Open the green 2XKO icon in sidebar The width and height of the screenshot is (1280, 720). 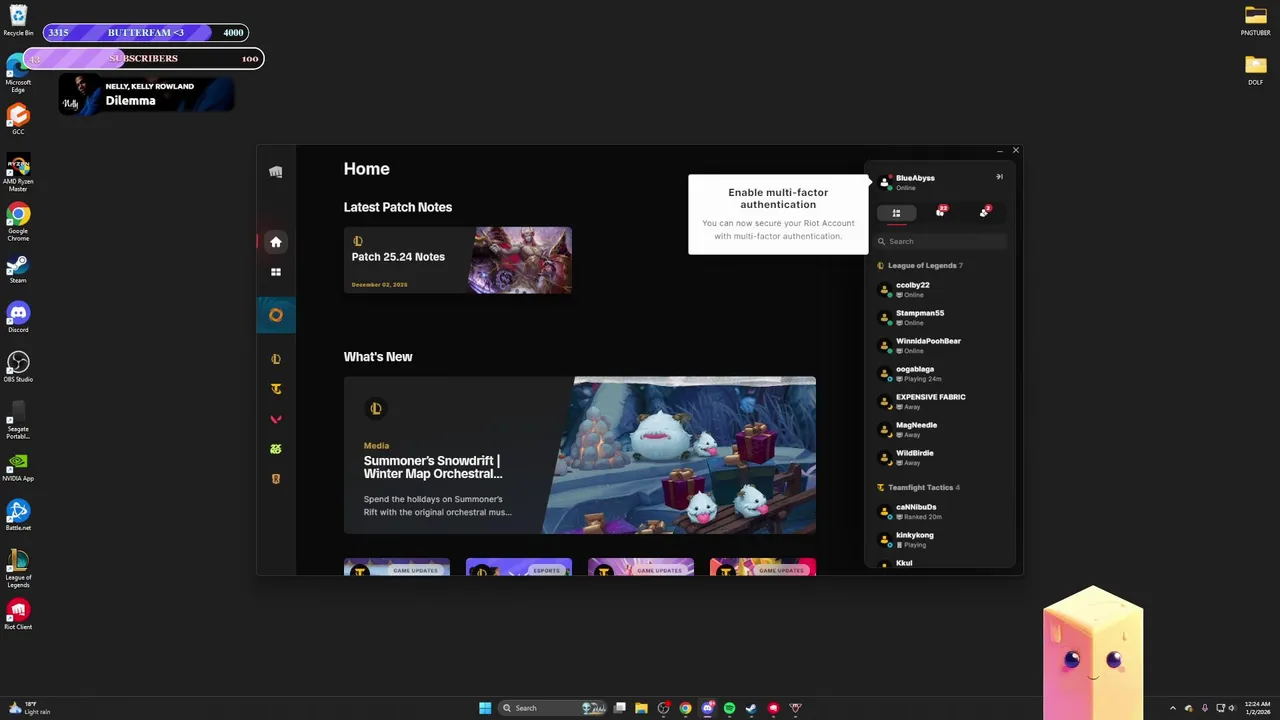276,449
